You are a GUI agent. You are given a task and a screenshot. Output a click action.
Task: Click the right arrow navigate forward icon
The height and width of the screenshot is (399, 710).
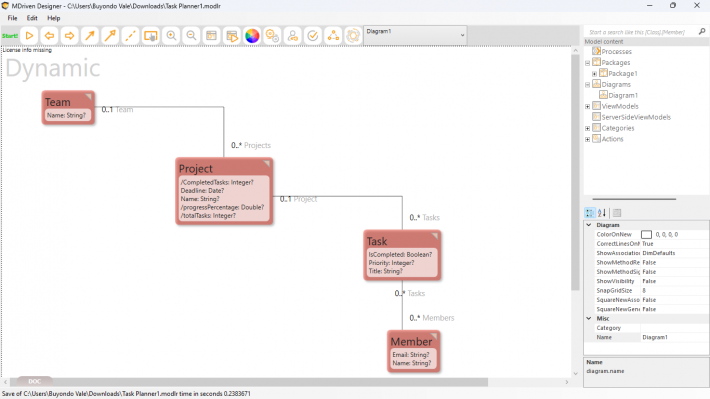click(x=69, y=35)
